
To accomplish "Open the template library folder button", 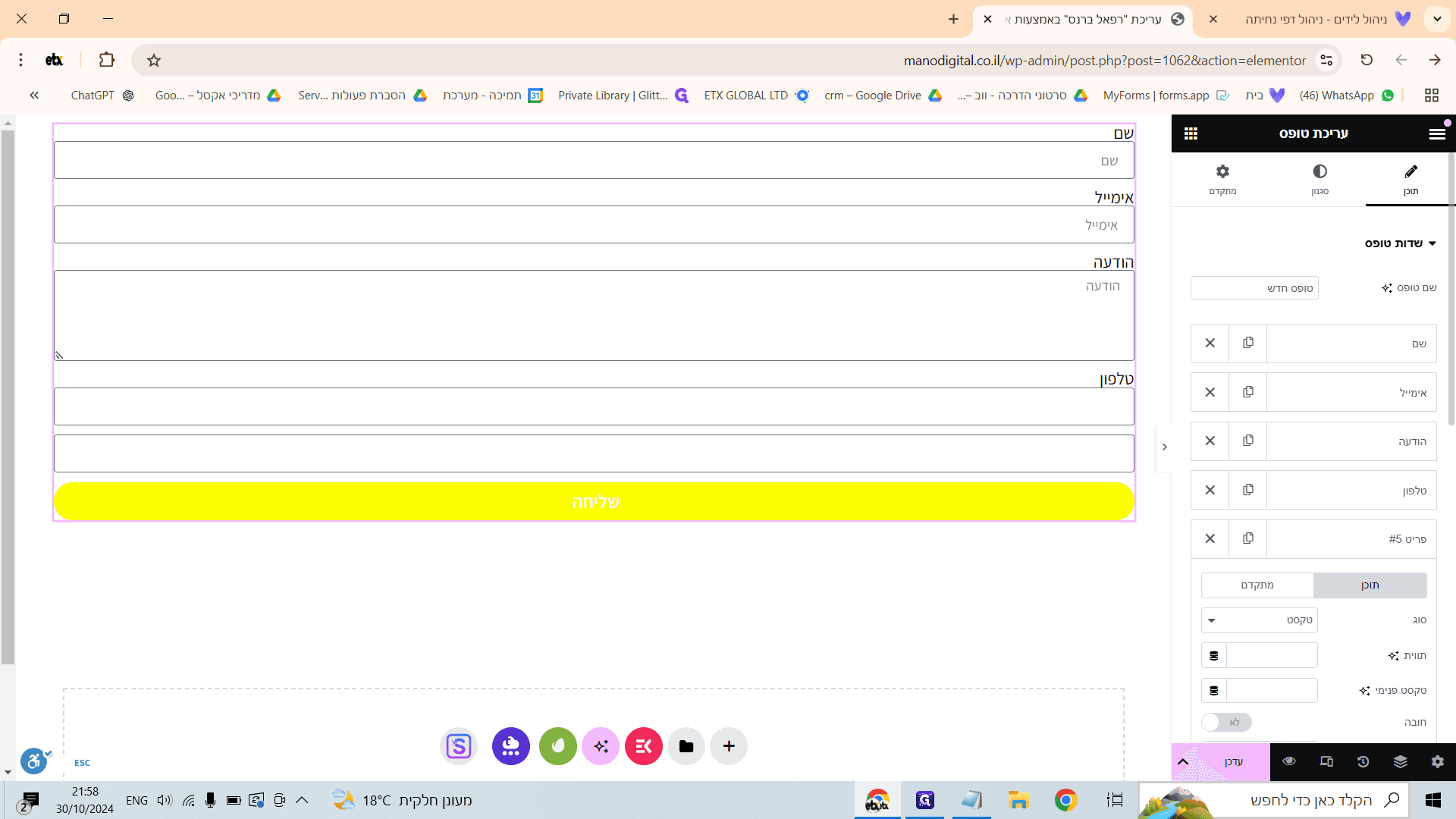I will point(686,747).
